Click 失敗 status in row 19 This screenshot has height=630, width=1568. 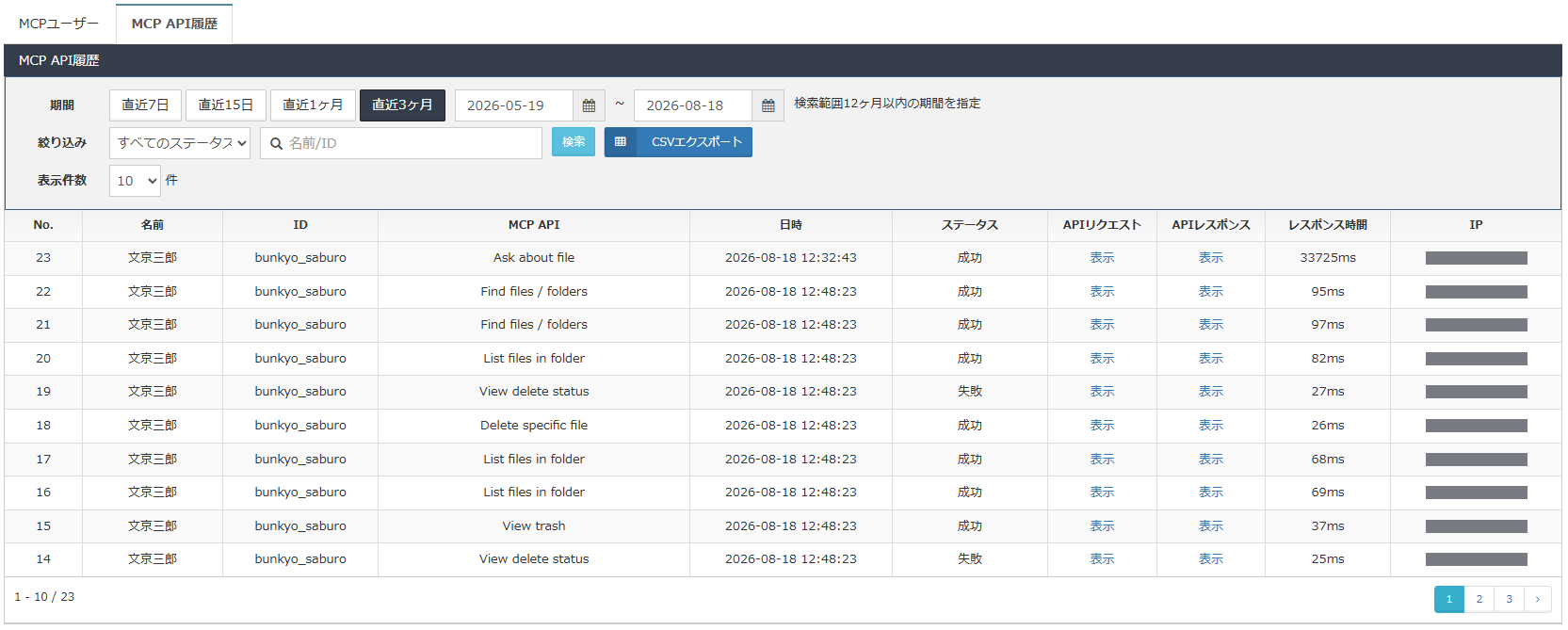[x=970, y=392]
